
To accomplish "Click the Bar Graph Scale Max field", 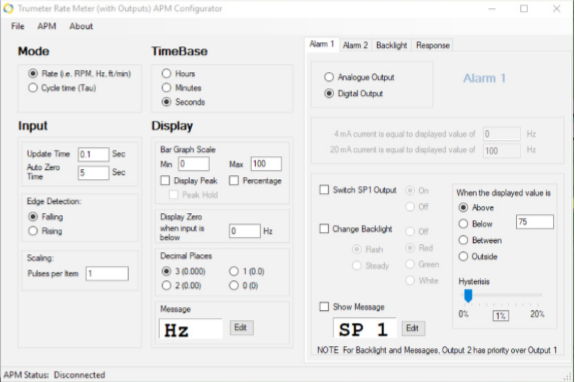I will 266,164.
